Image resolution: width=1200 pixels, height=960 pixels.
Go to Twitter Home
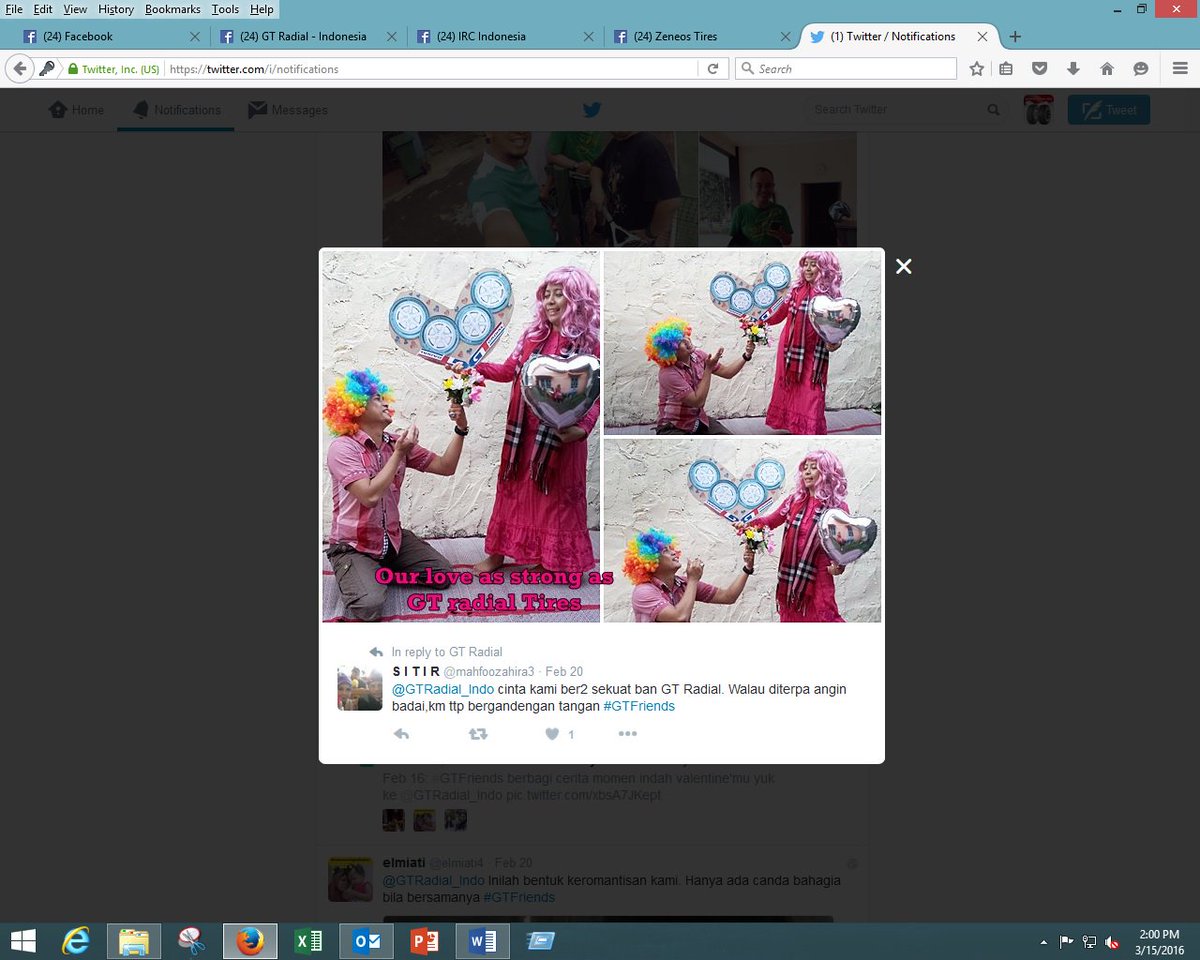77,110
